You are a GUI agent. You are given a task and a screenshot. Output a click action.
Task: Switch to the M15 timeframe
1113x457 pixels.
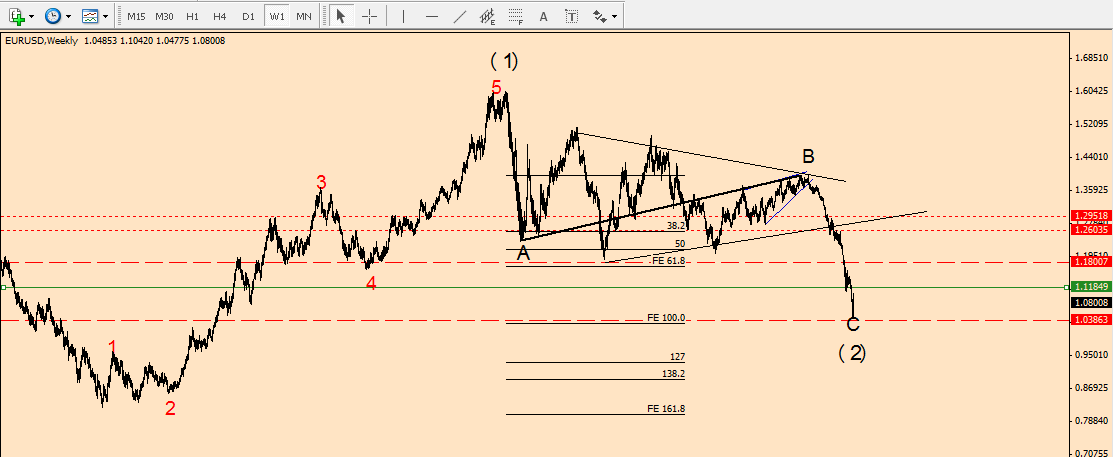pyautogui.click(x=136, y=16)
